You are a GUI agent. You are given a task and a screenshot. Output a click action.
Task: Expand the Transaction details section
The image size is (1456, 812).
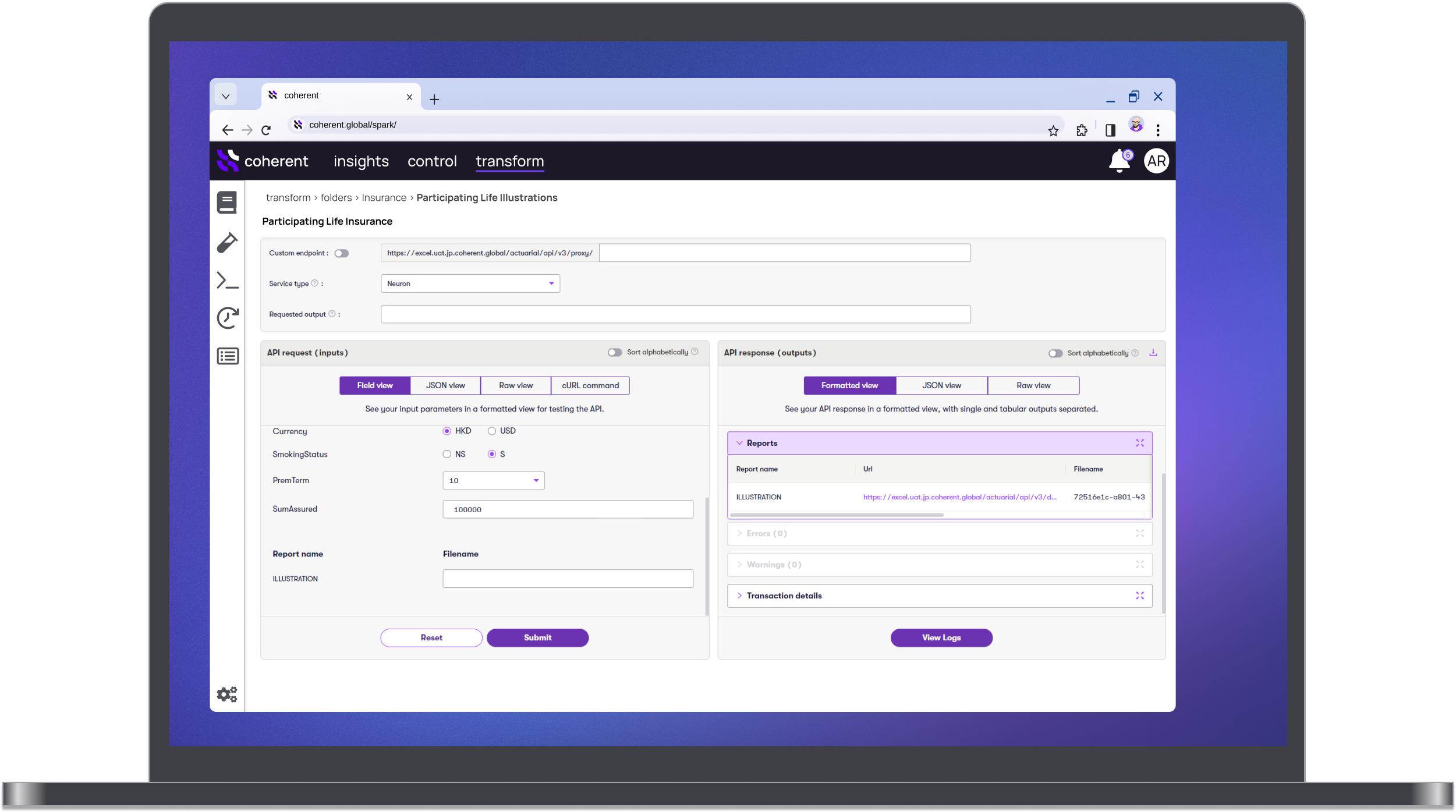(x=784, y=595)
